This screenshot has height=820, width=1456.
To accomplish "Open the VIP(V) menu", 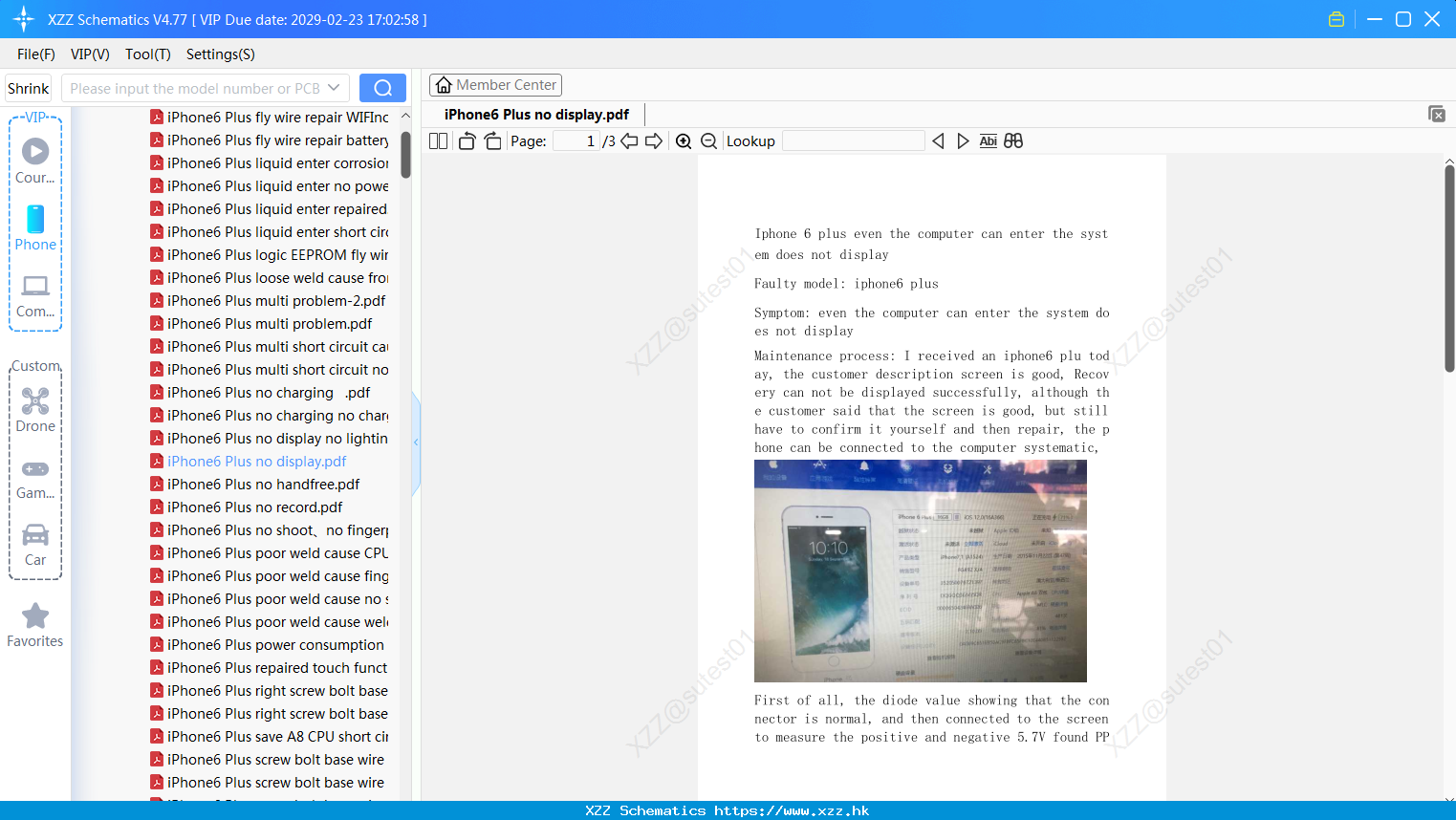I will 90,54.
